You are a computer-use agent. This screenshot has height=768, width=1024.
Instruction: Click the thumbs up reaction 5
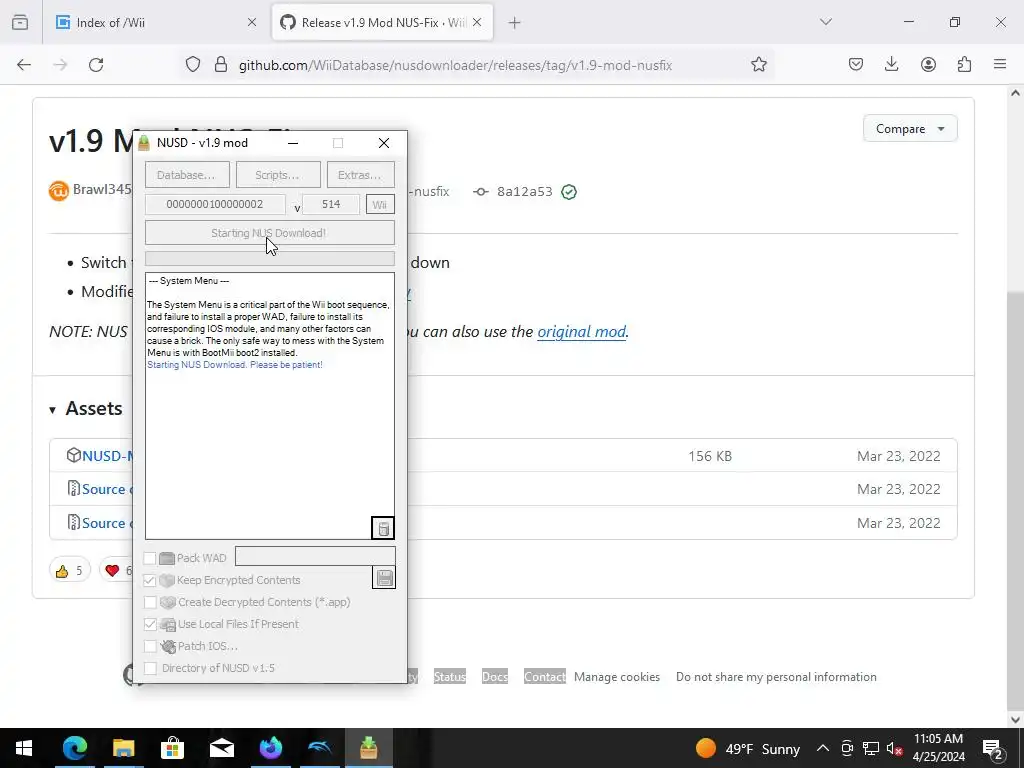[69, 571]
